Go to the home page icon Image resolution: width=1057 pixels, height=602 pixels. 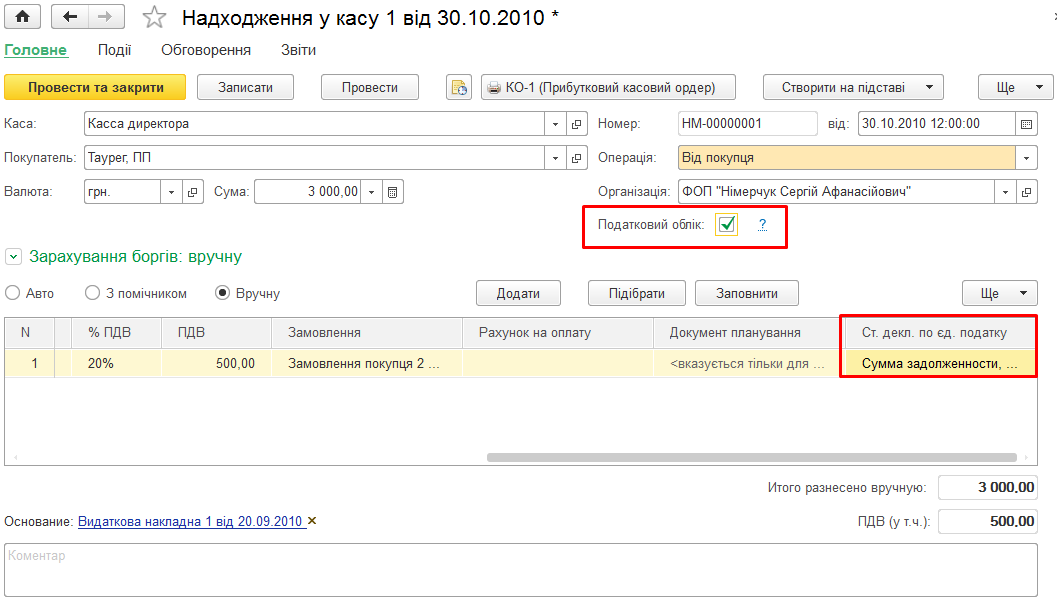point(22,17)
